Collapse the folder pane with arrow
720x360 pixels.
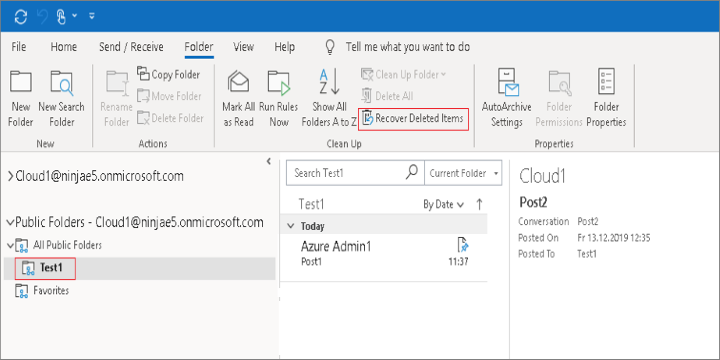pos(269,161)
